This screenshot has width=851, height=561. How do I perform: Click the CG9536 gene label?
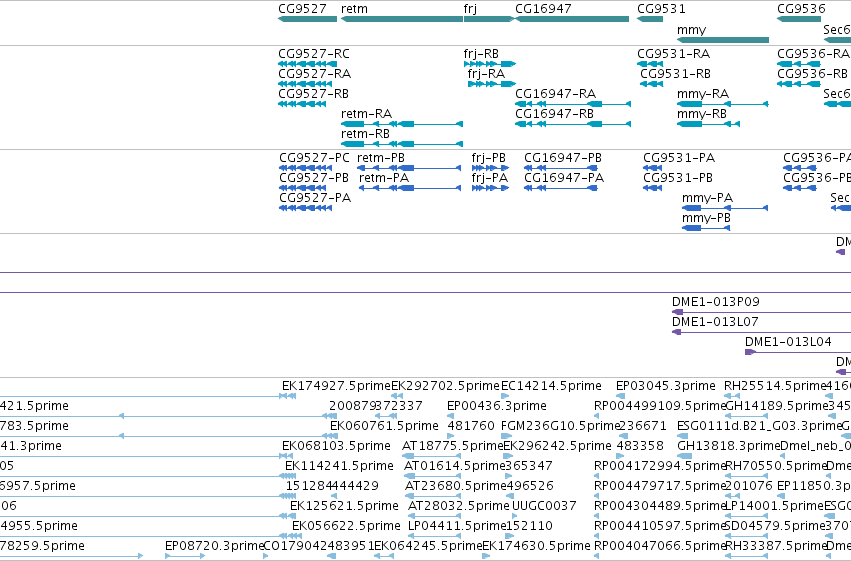point(801,9)
